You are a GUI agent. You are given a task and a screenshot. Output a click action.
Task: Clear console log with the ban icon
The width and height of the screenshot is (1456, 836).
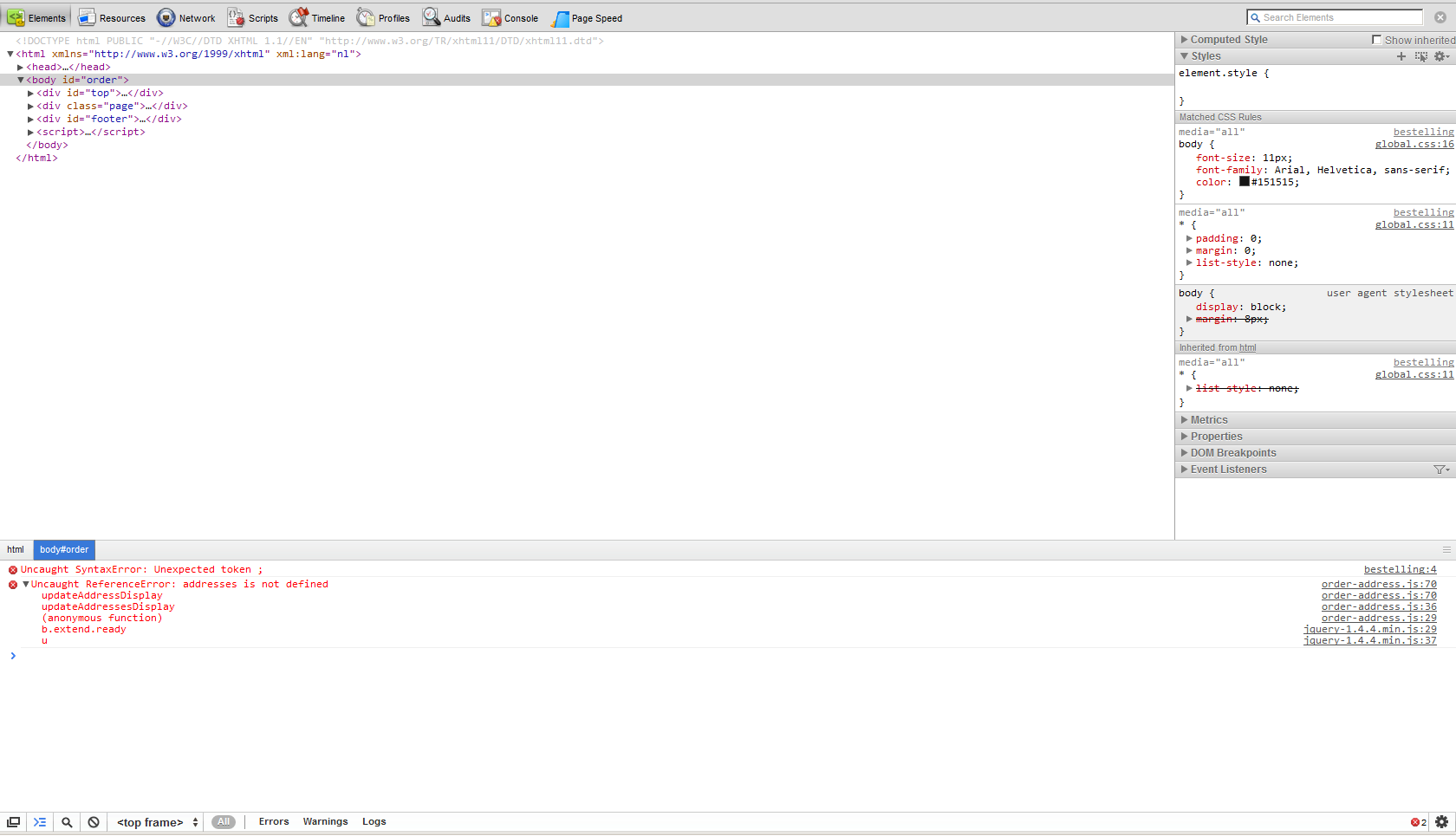[x=94, y=822]
